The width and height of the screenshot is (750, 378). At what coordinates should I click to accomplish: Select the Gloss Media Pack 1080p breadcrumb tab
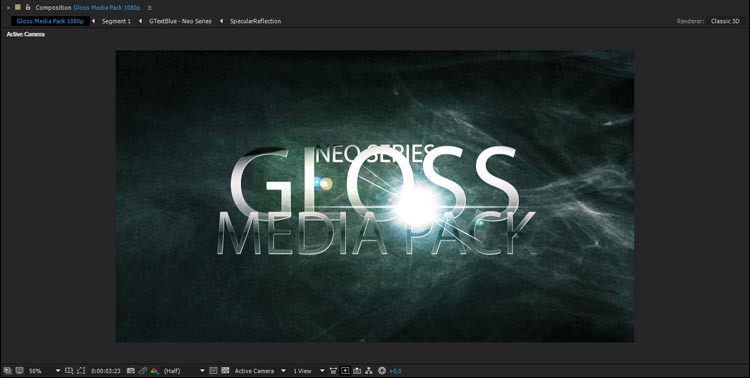[50, 21]
